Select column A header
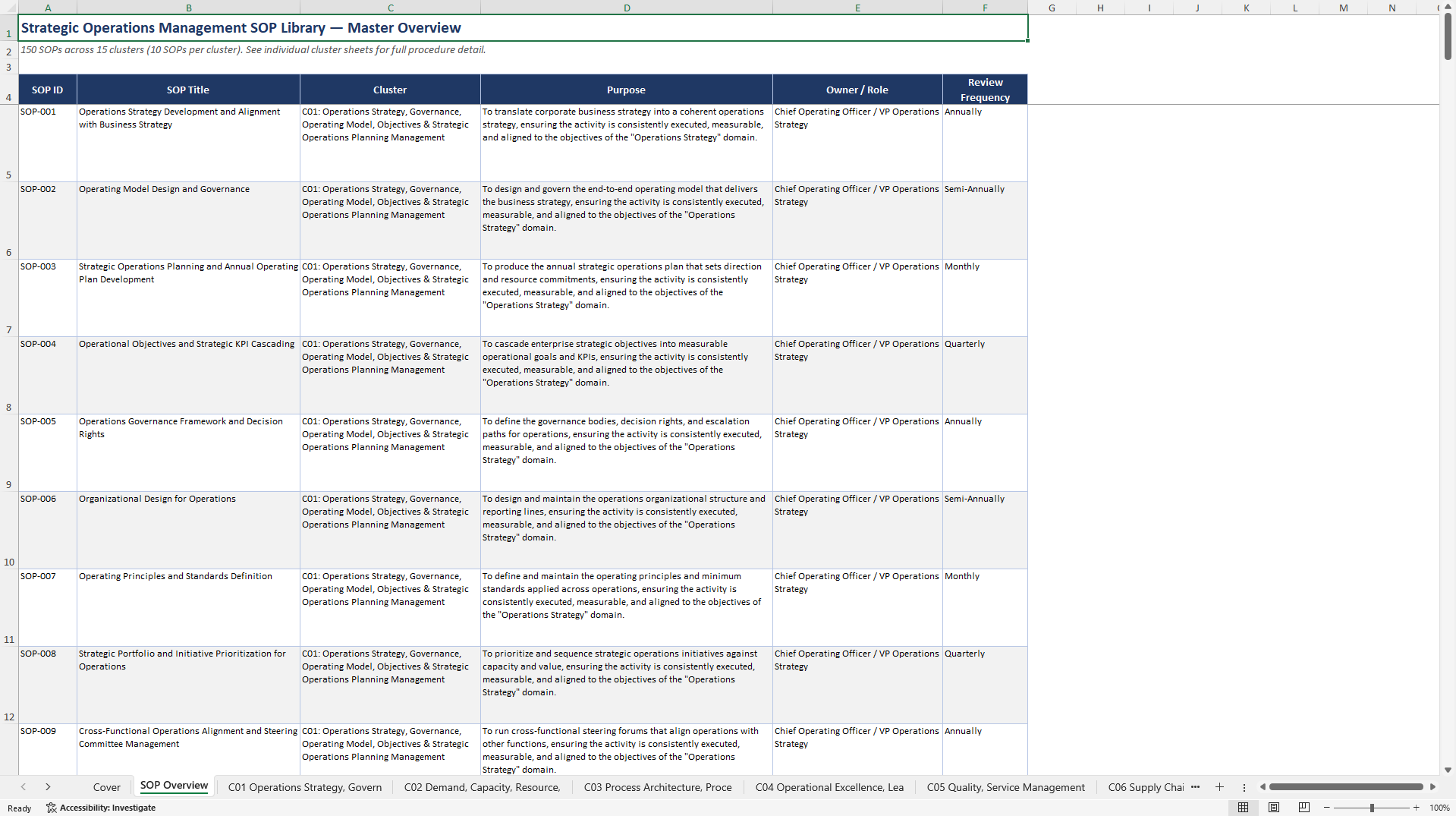The image size is (1456, 816). pos(48,8)
